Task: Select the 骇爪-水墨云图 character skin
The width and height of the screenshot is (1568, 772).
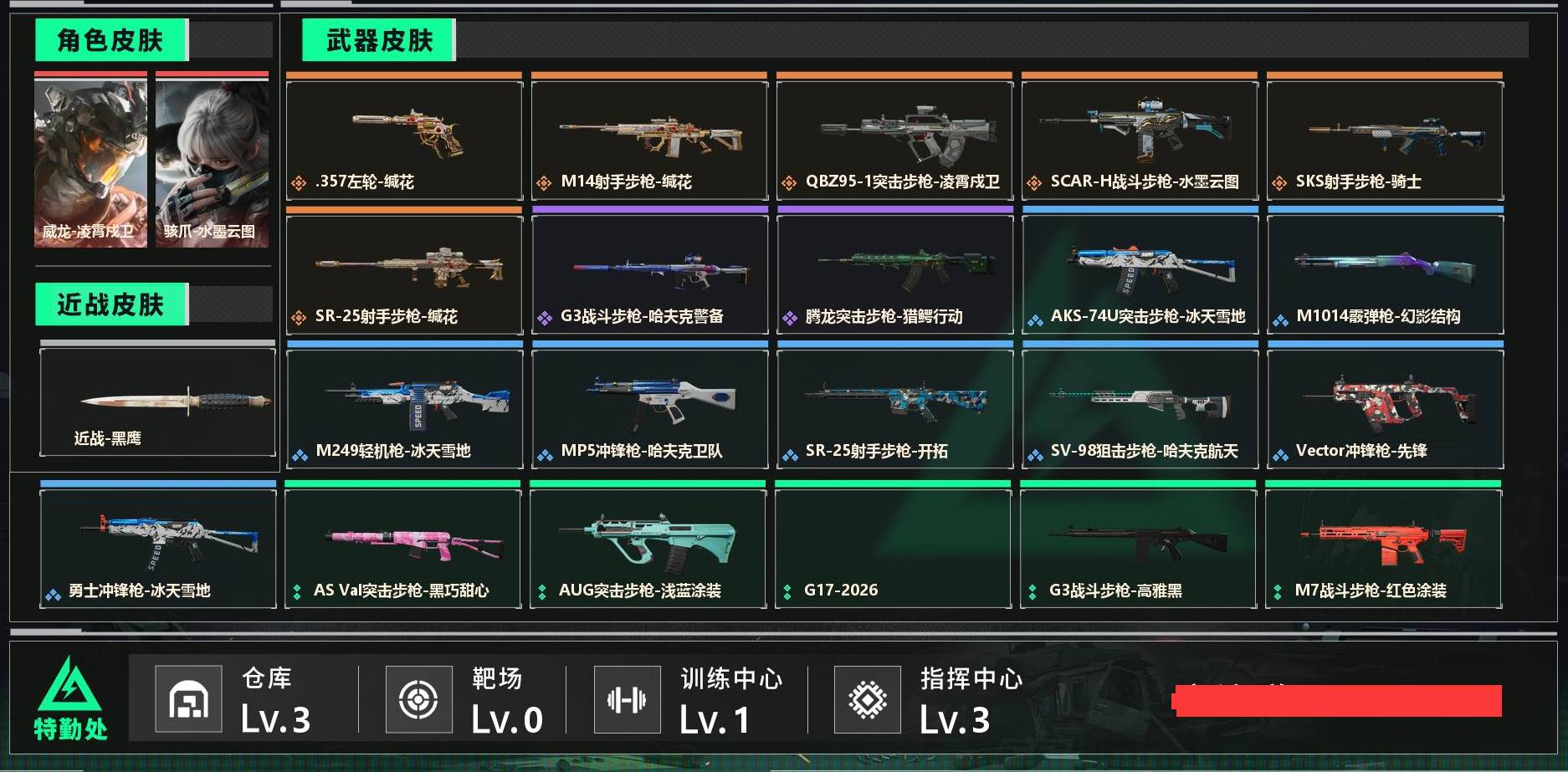Action: [x=212, y=160]
